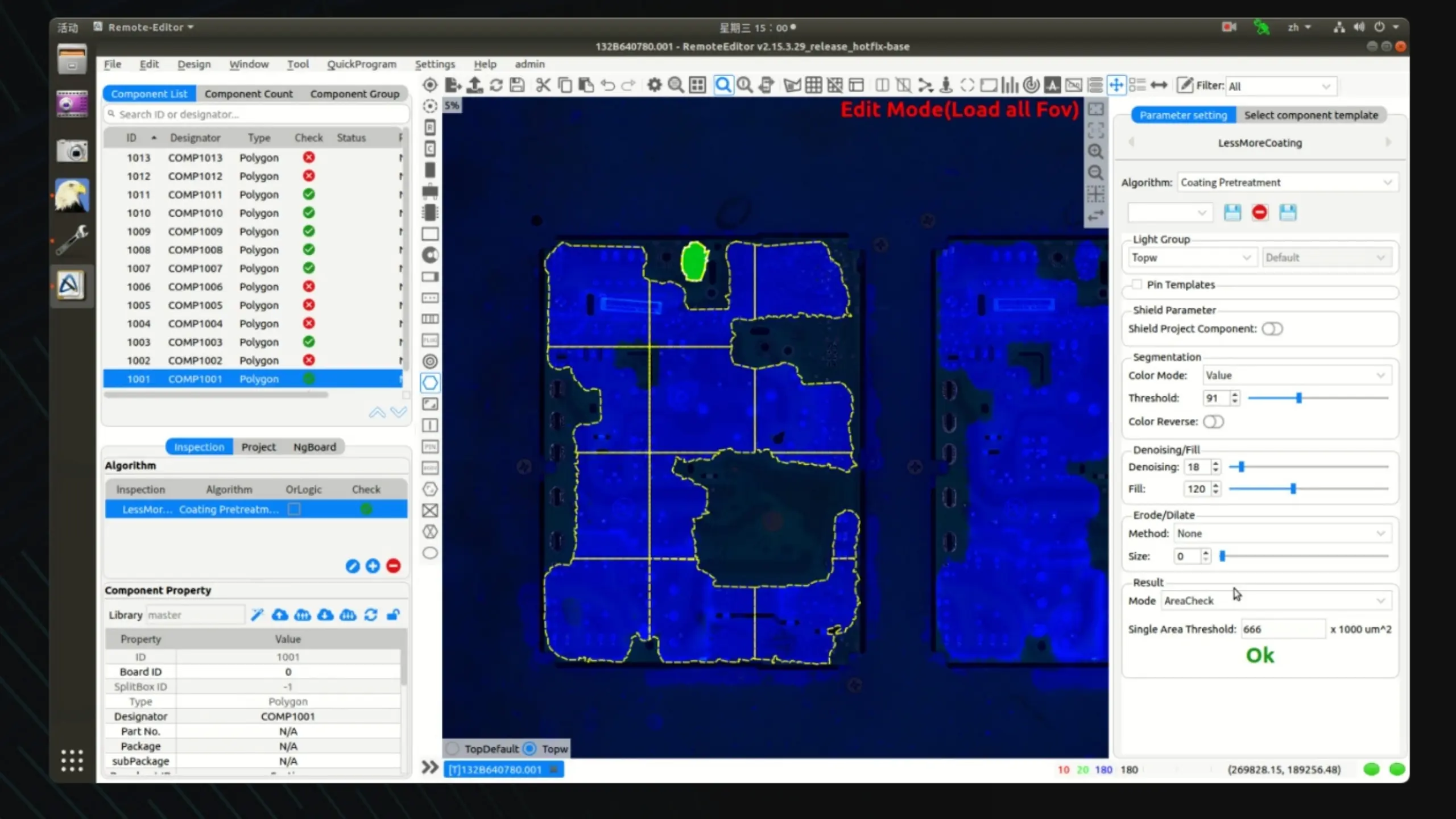The width and height of the screenshot is (1456, 819).
Task: Click the blue edit pencil icon in Algorithm panel
Action: (353, 566)
